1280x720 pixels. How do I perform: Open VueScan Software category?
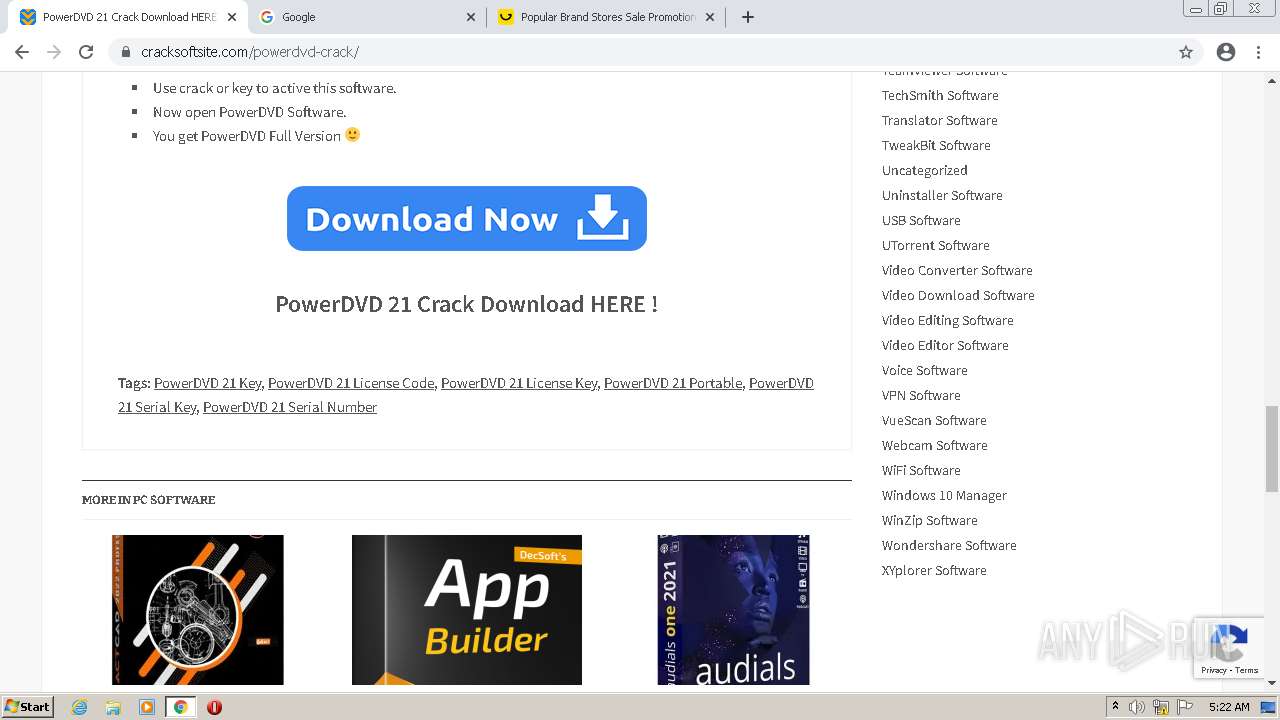coord(934,420)
